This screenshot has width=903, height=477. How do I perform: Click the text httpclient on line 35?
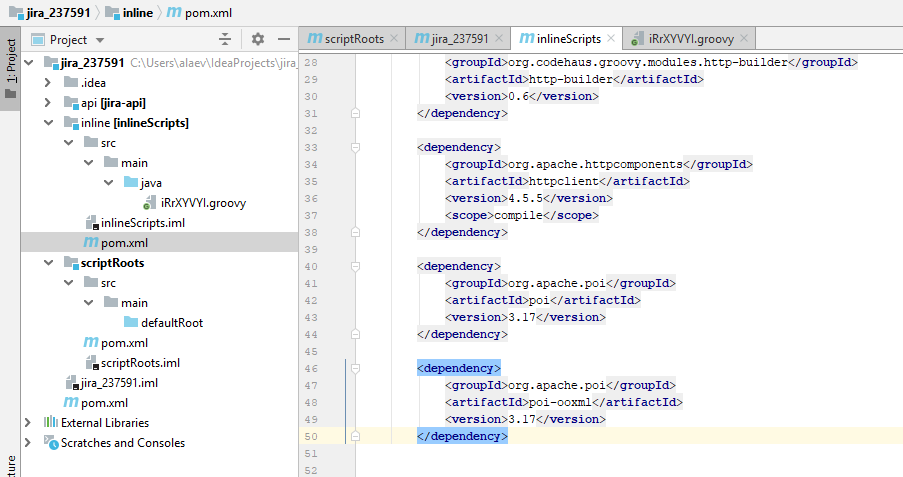pos(564,181)
